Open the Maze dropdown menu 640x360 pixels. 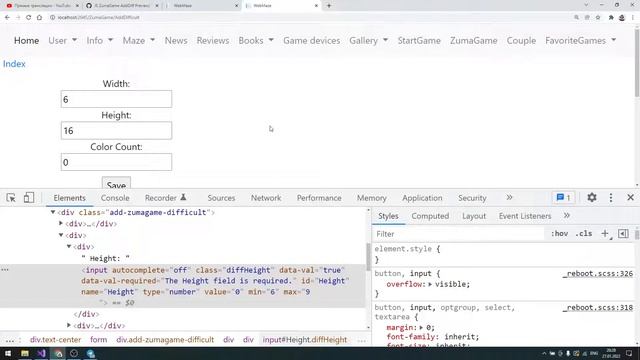pyautogui.click(x=139, y=40)
